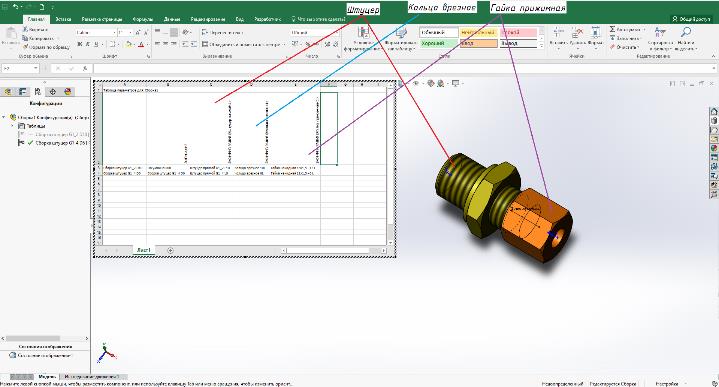Viewport: 719px width, 387px height.
Task: Select the active checked configuration row
Action: click(53, 143)
